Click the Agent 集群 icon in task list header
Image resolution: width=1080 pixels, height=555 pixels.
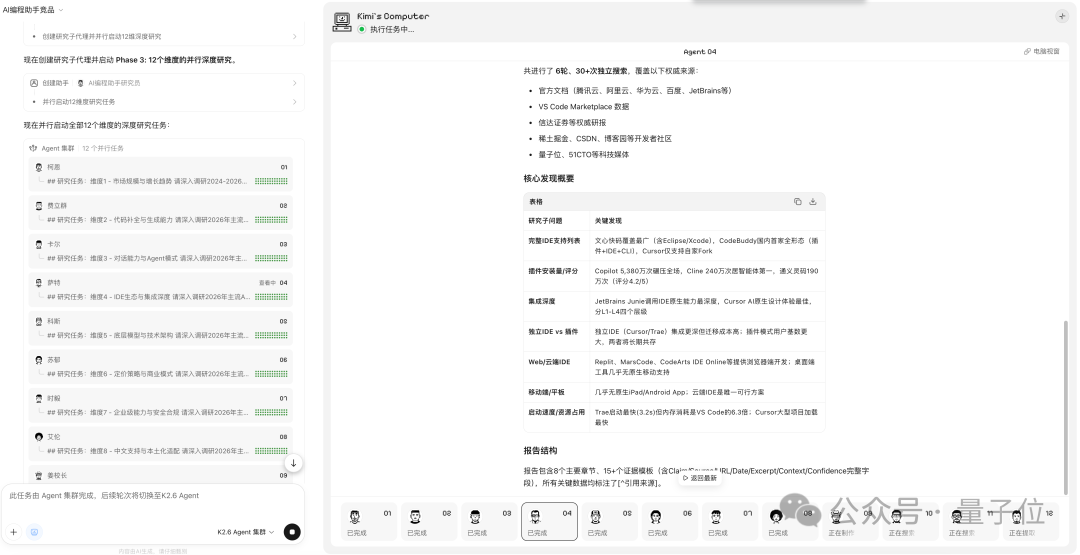tap(33, 147)
